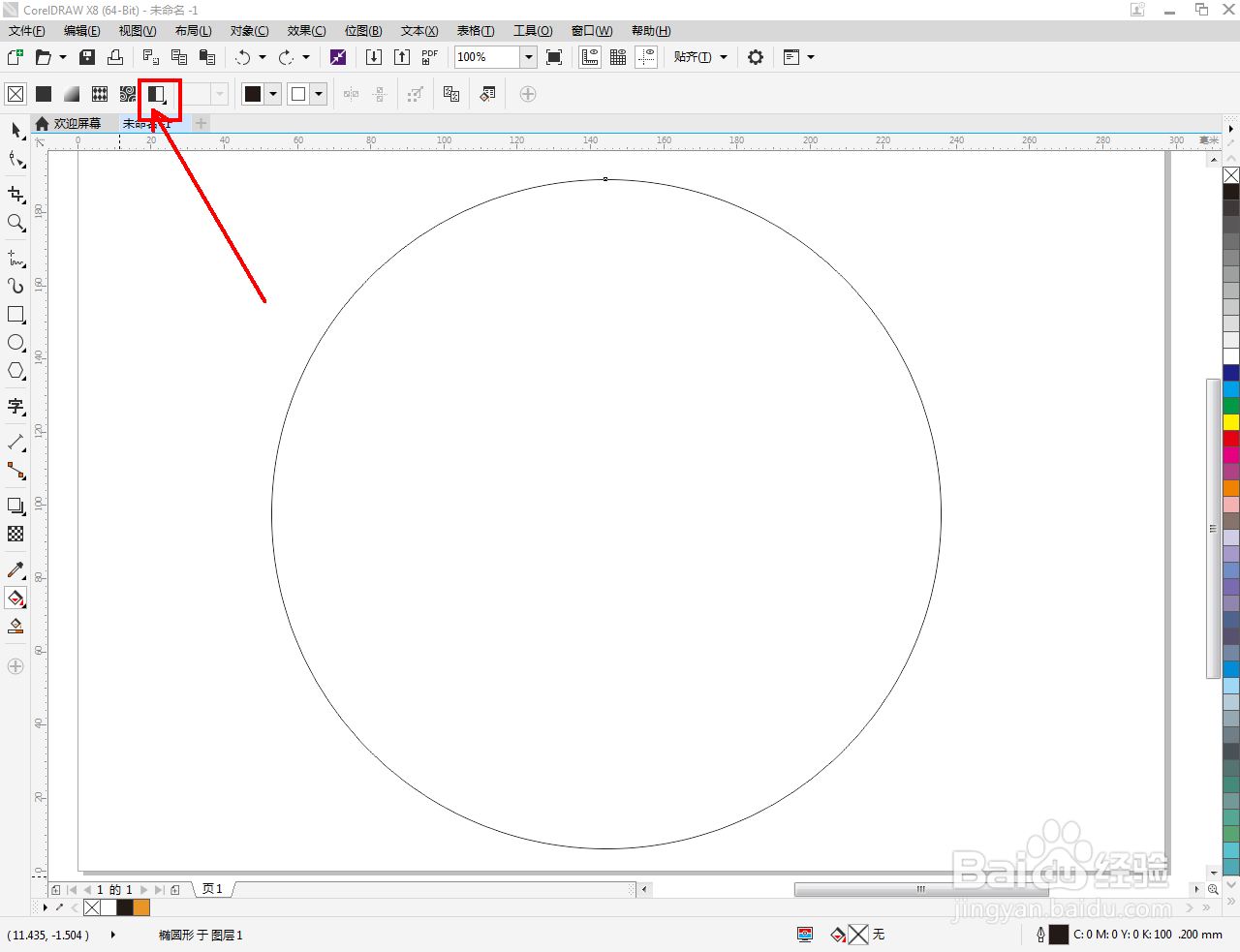Select the Smart Fill tool
The image size is (1240, 952).
click(x=15, y=627)
